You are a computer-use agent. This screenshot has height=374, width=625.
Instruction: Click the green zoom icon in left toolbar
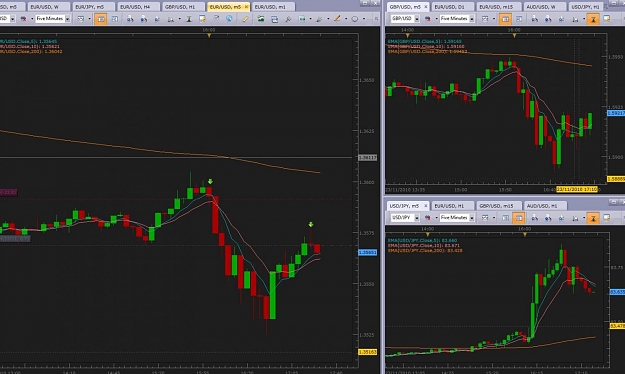302,19
